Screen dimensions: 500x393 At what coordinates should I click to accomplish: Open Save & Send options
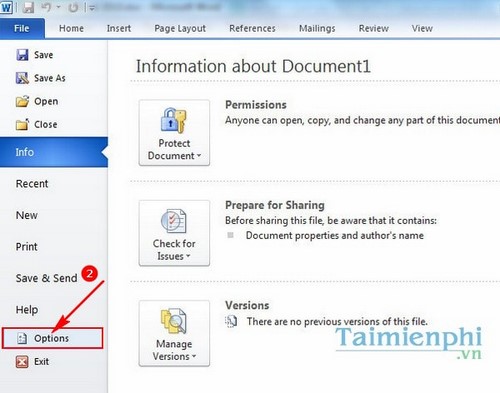point(46,278)
